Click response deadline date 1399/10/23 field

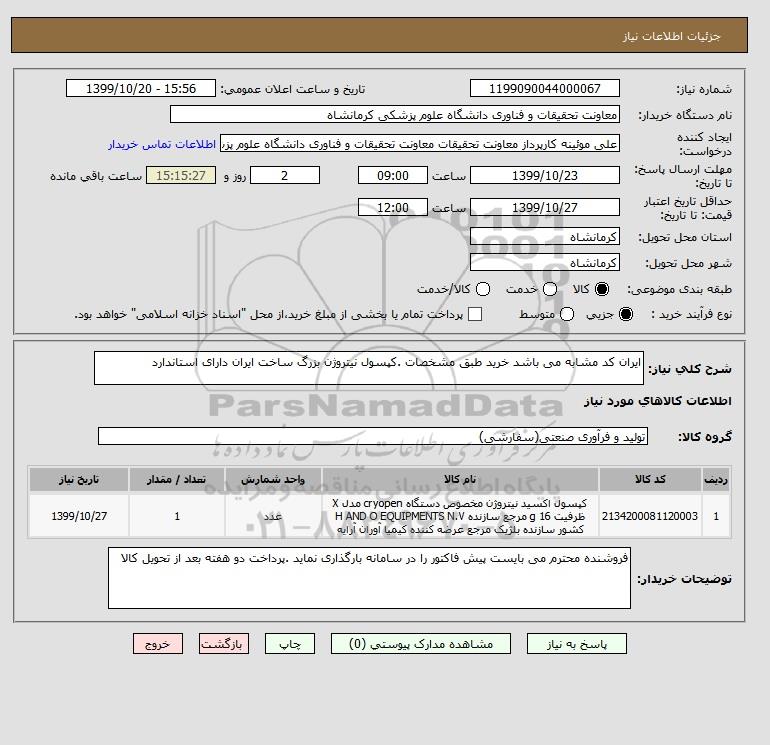(x=545, y=175)
